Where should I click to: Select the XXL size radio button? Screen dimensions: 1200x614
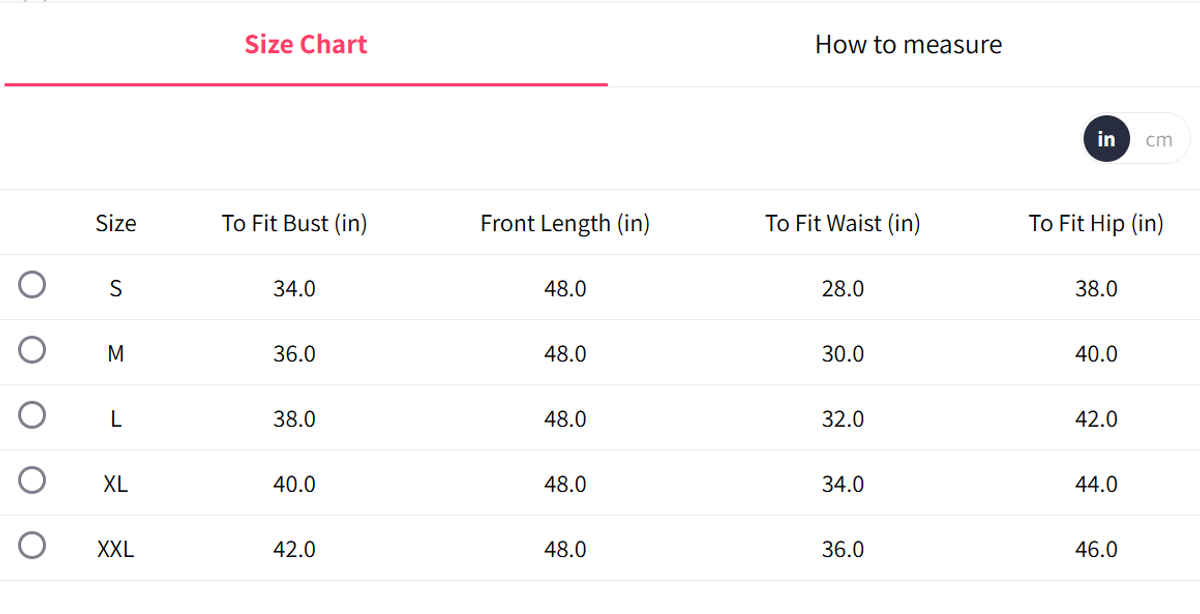point(32,545)
